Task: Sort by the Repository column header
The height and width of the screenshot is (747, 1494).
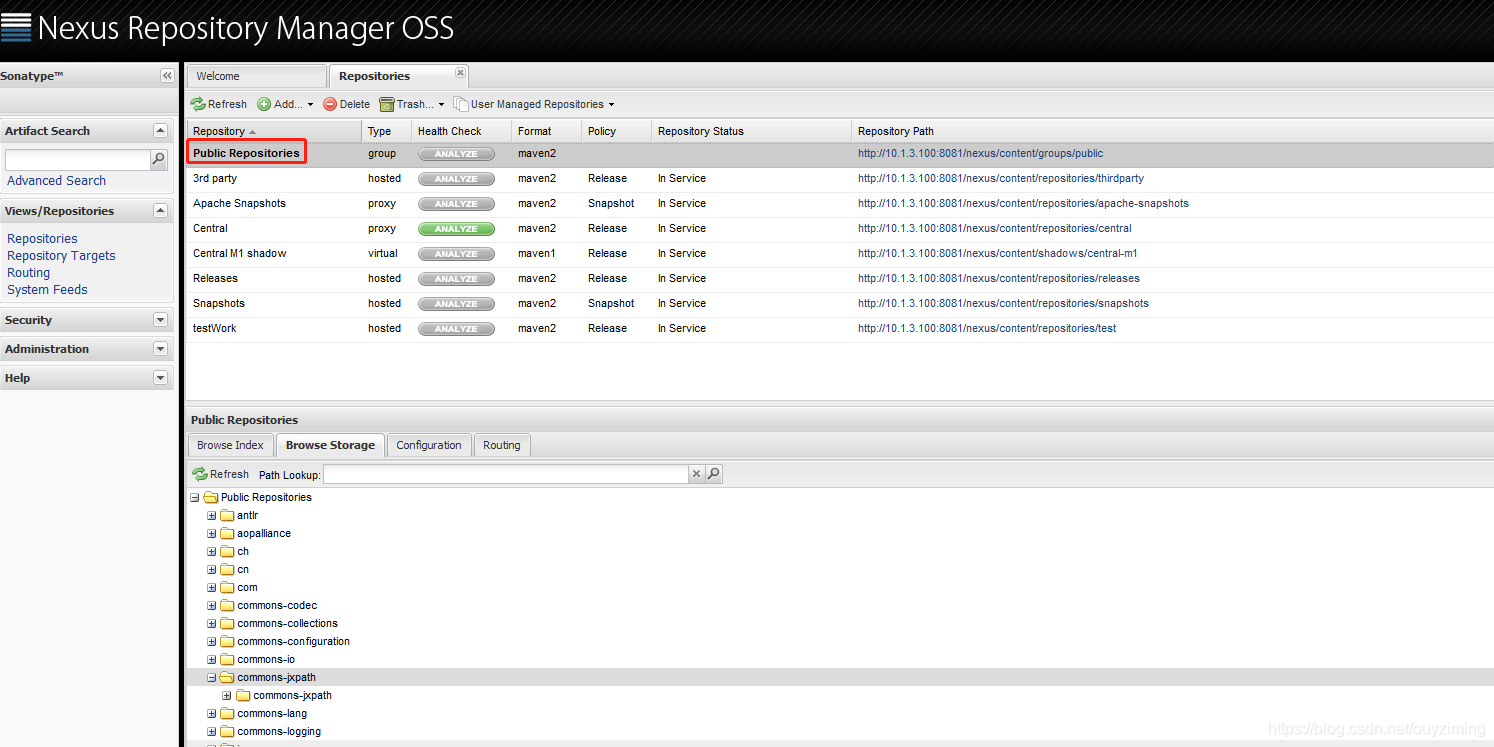Action: tap(273, 131)
